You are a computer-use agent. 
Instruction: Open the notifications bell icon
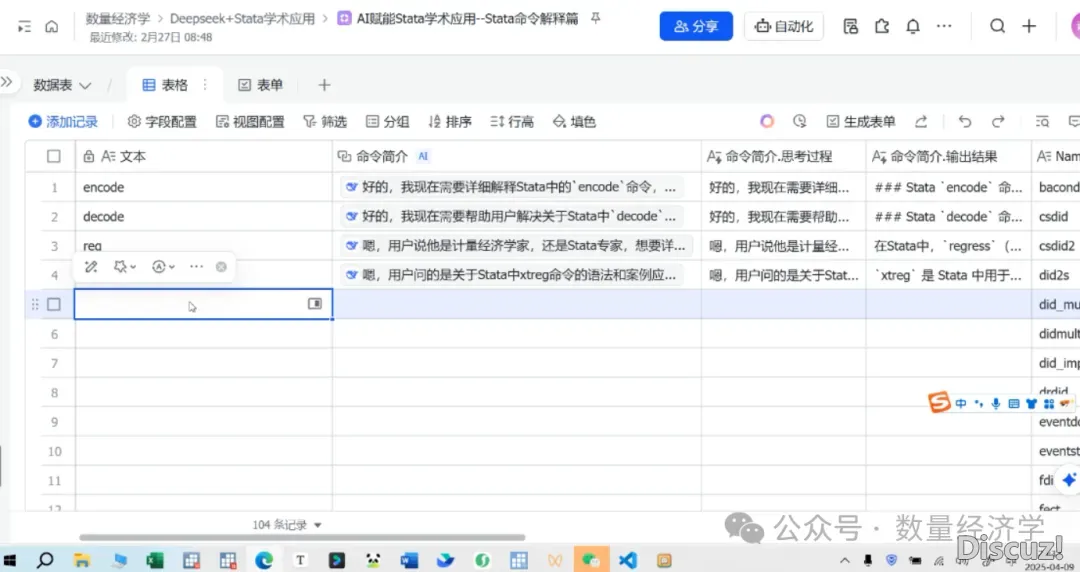pos(912,27)
